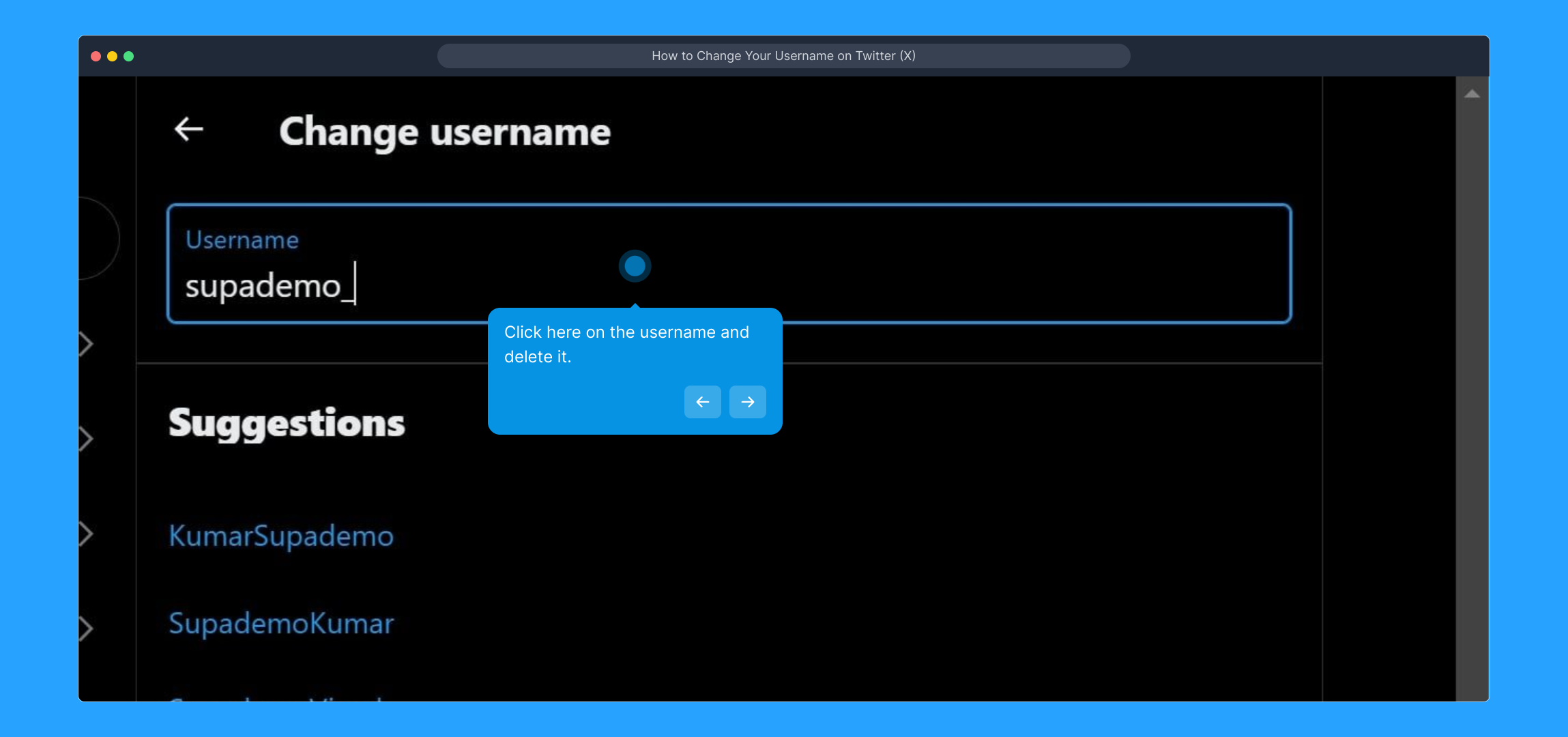Advance to next step with tooltip right arrow
The width and height of the screenshot is (1568, 737).
pos(747,402)
